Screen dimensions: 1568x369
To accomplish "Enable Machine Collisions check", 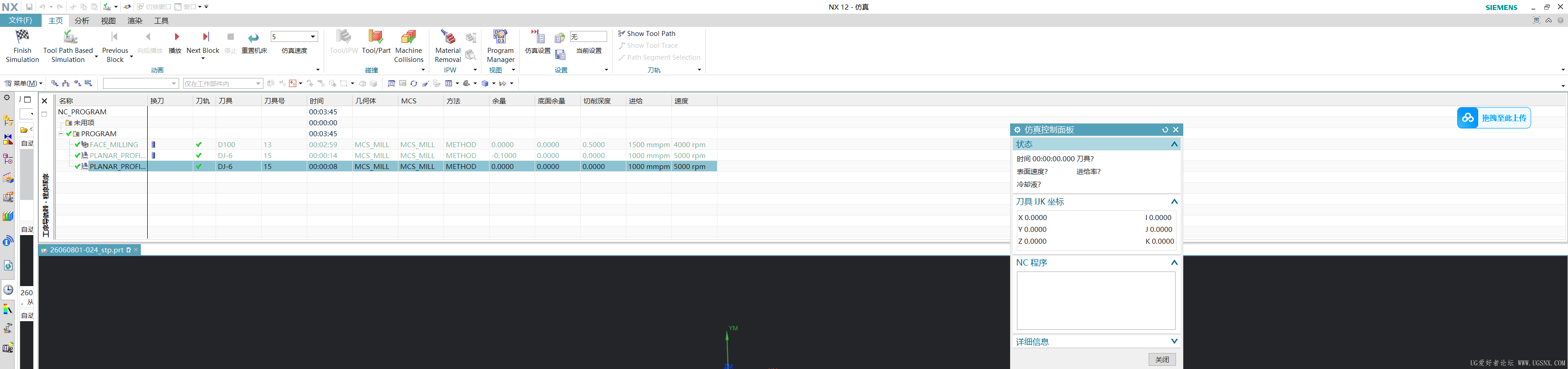I will tap(408, 46).
